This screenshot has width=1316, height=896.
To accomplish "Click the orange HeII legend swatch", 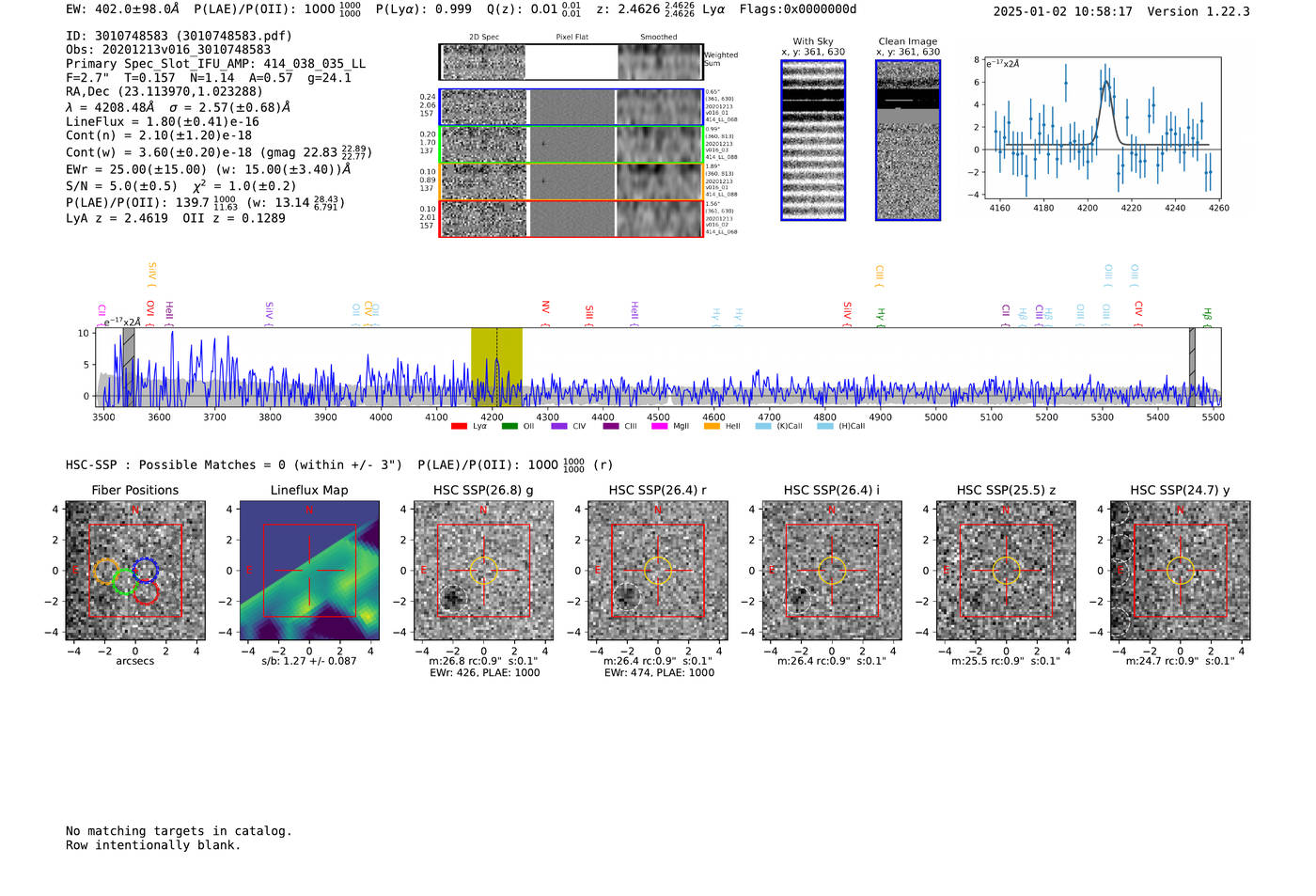I will point(712,427).
